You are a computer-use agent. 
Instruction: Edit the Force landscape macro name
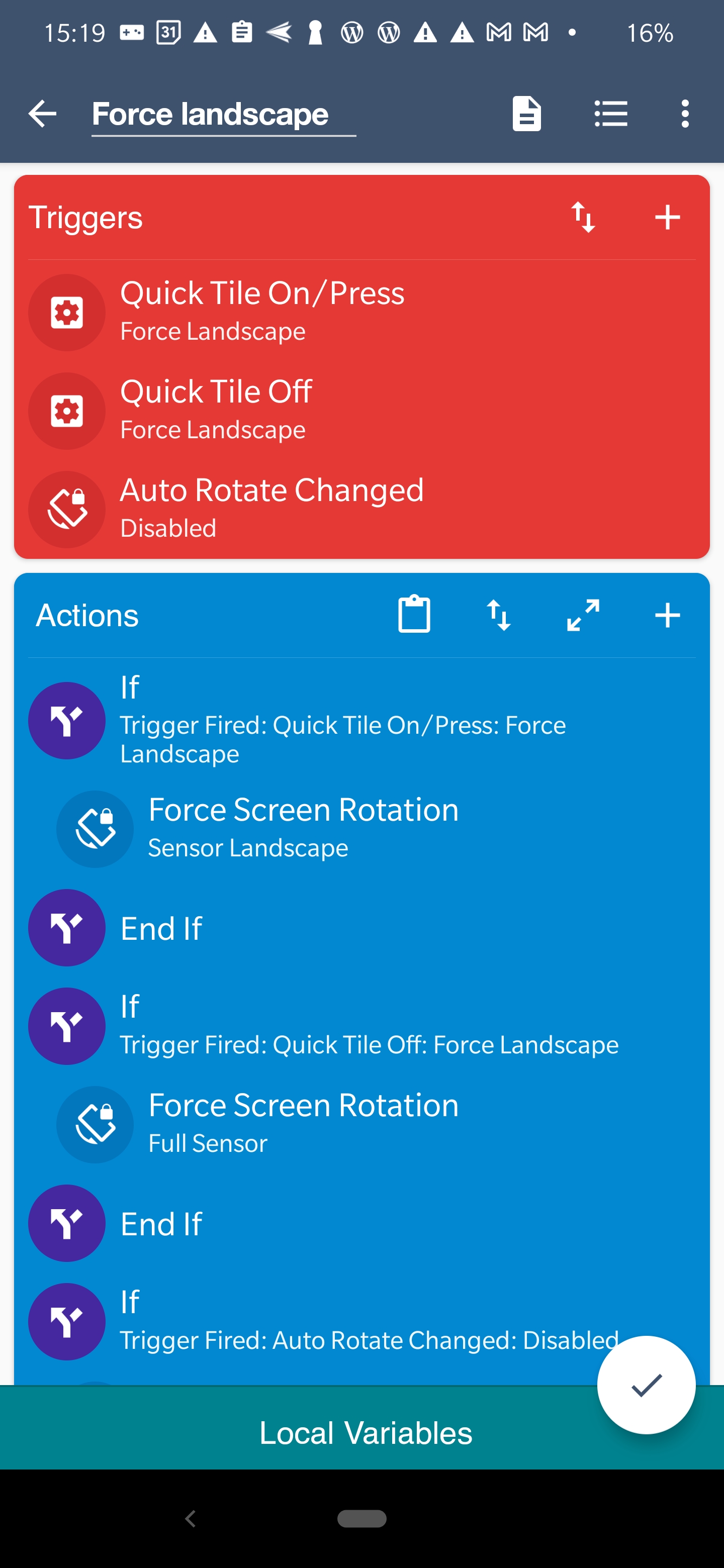[223, 115]
